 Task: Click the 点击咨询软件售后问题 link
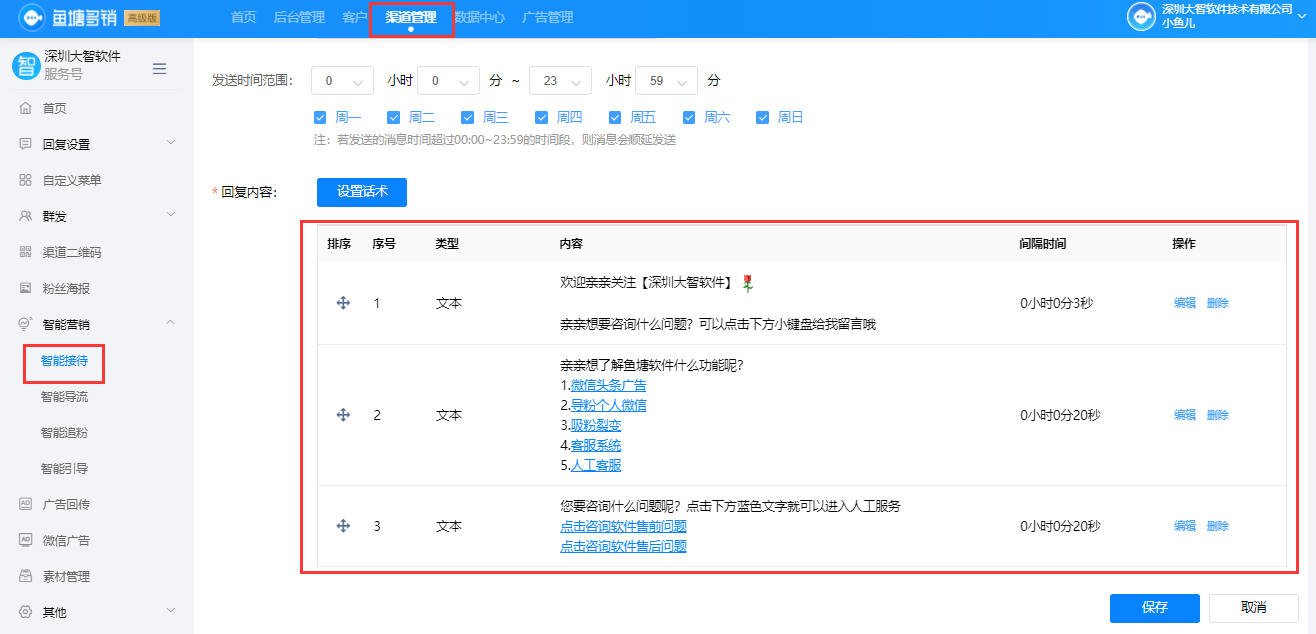[x=623, y=546]
